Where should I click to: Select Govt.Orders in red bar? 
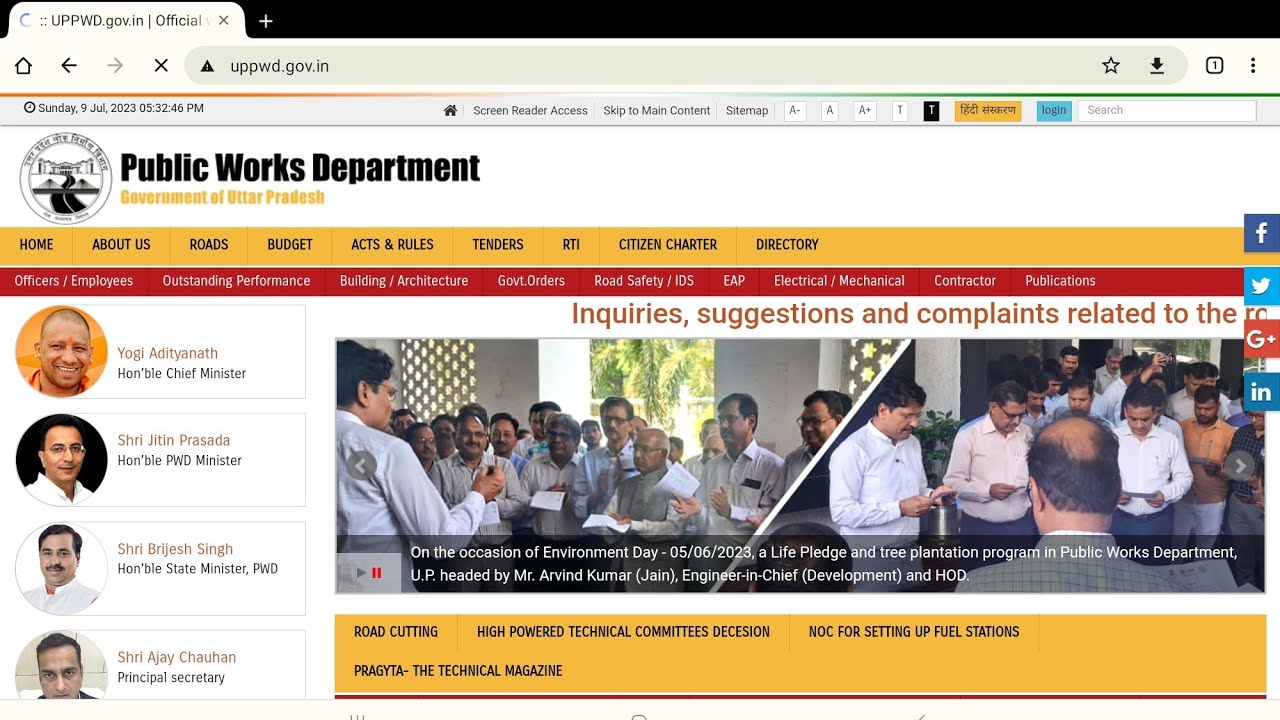pyautogui.click(x=531, y=281)
